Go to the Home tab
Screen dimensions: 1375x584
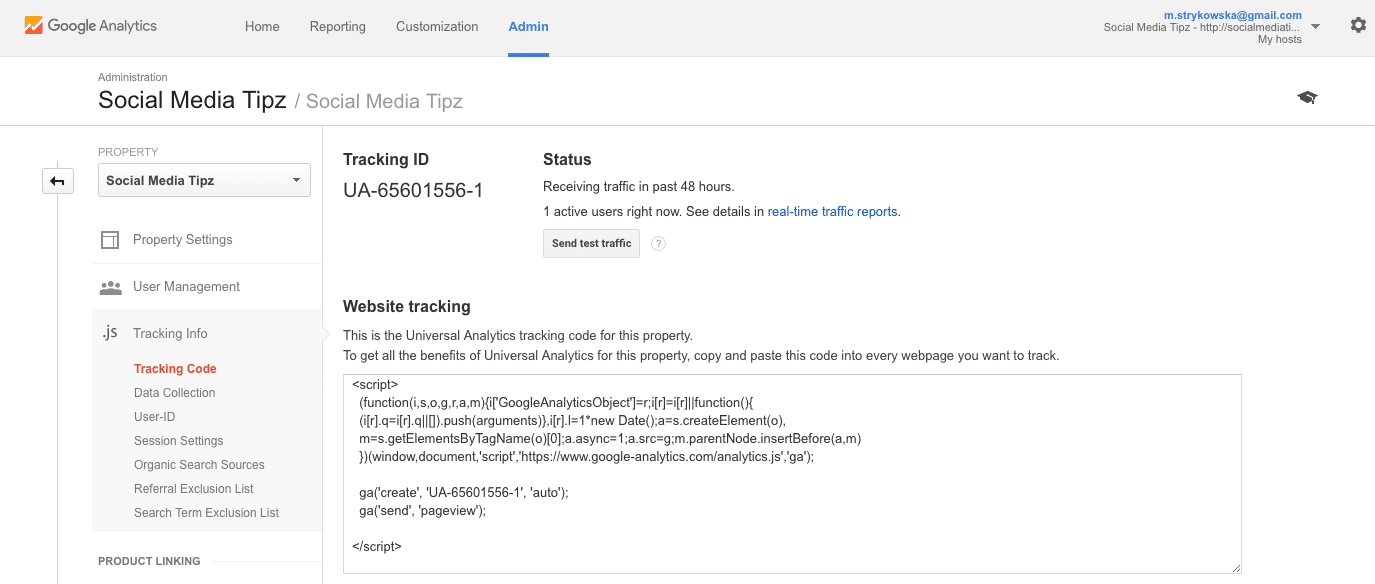262,27
